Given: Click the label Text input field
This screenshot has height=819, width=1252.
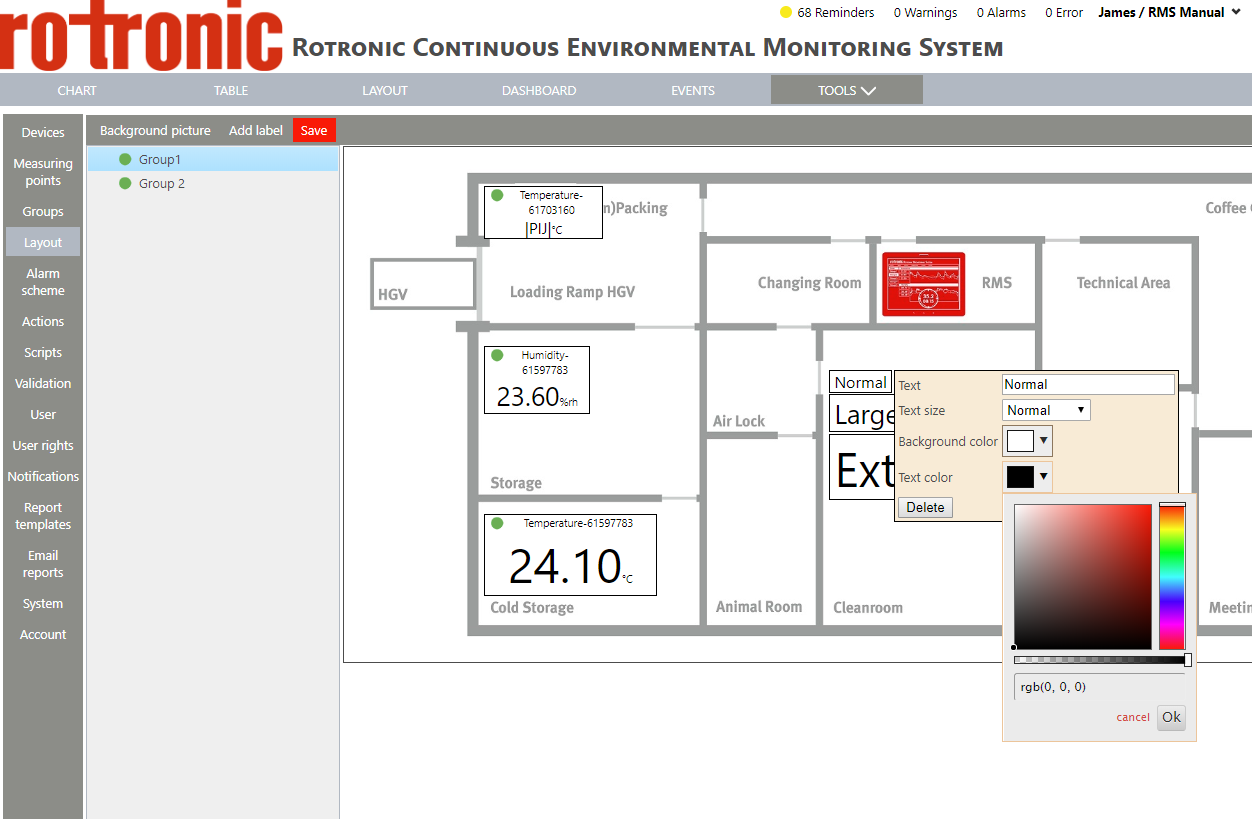Looking at the screenshot, I should tap(1088, 384).
